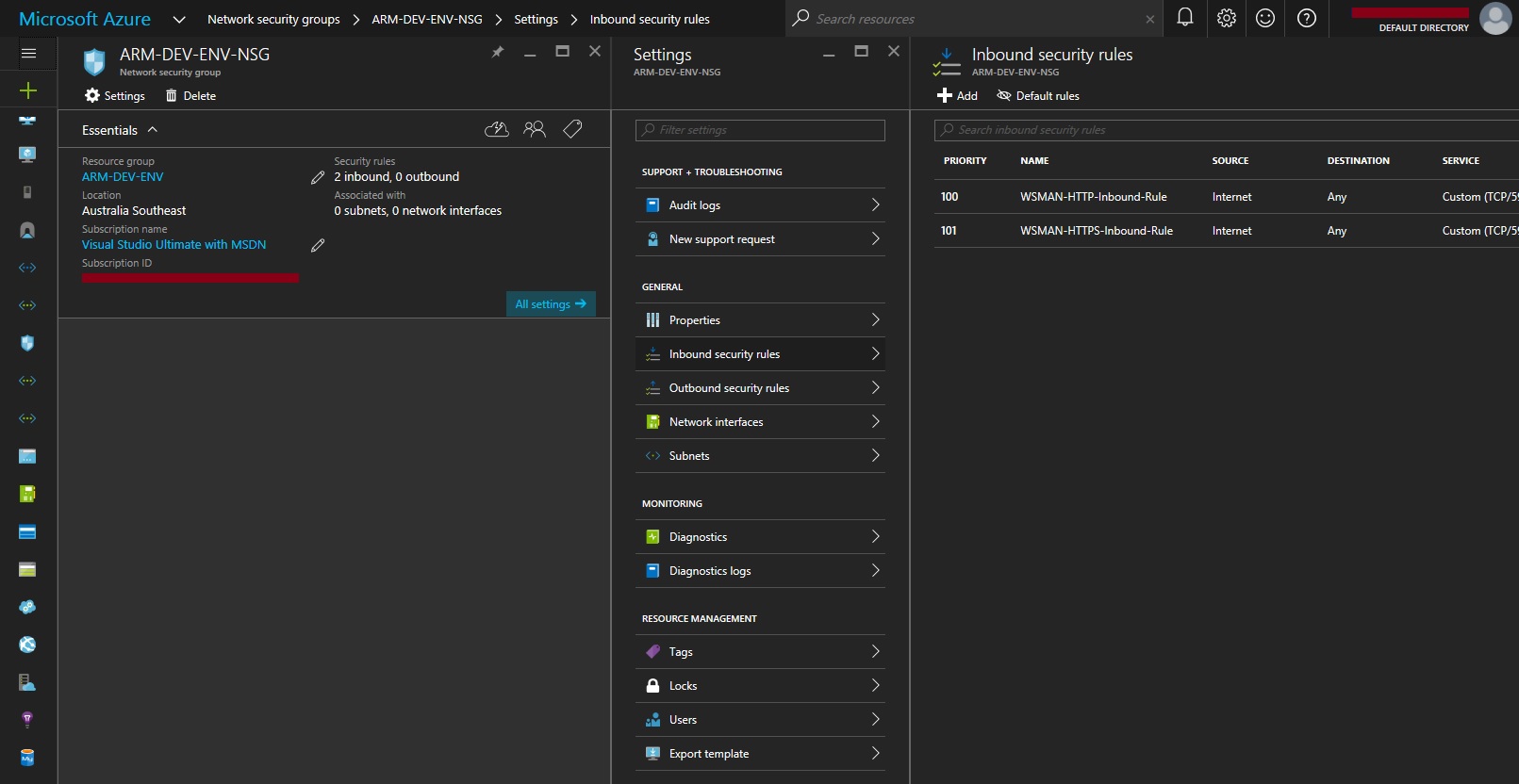
Task: Go to Network security groups breadcrumb
Action: click(x=273, y=19)
